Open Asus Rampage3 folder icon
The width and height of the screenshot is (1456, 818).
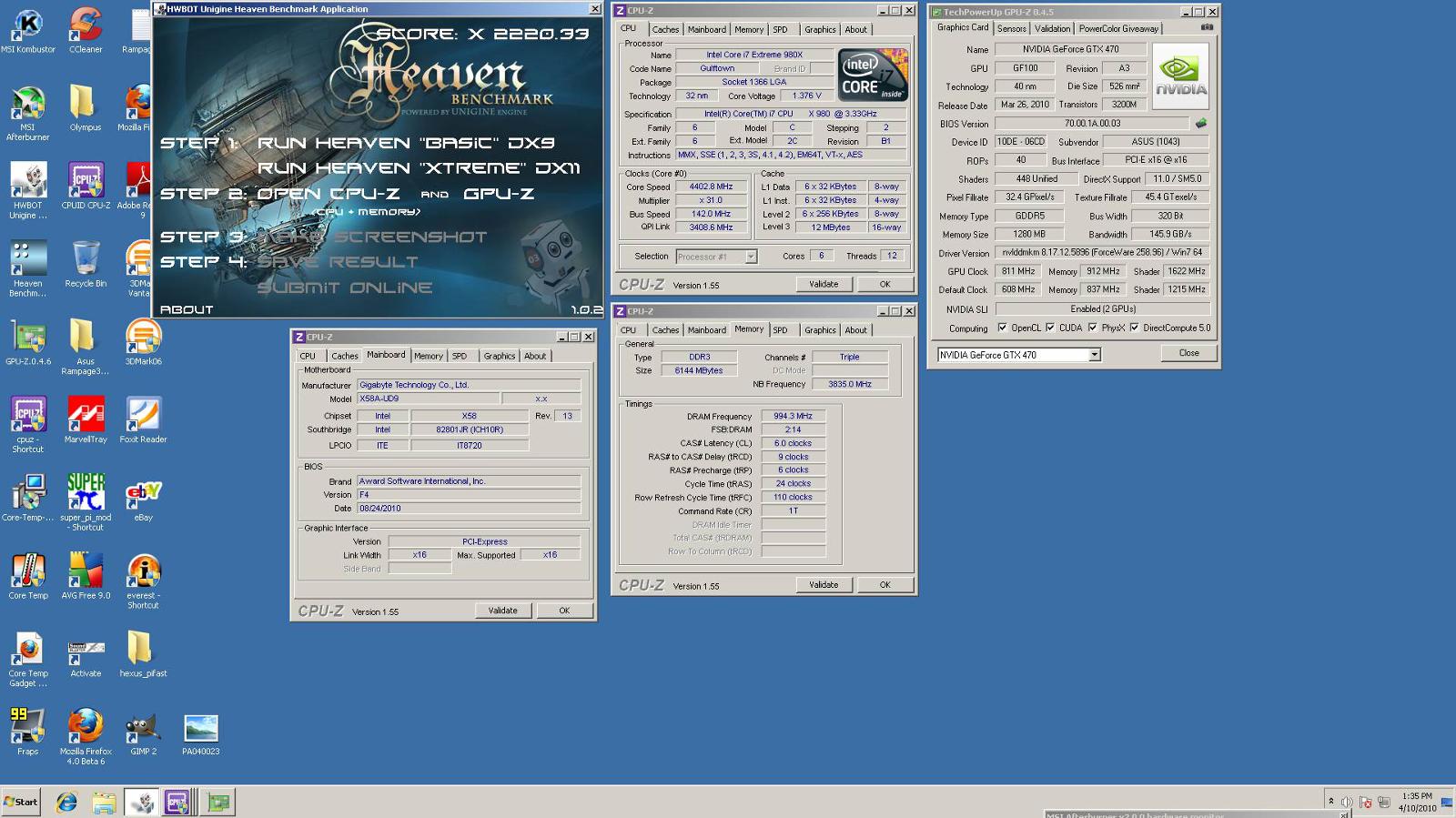coord(86,348)
